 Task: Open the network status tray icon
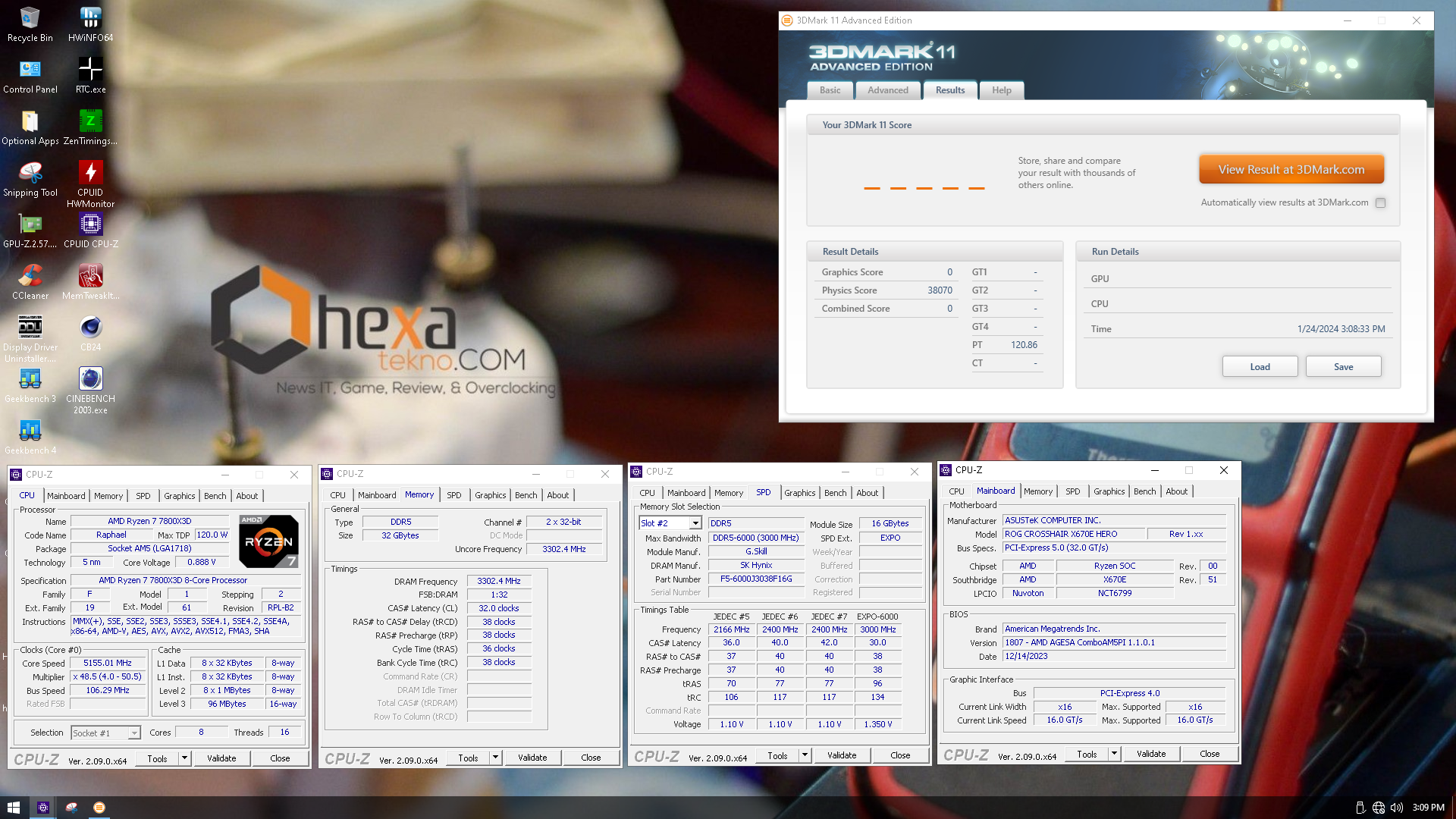click(1379, 808)
